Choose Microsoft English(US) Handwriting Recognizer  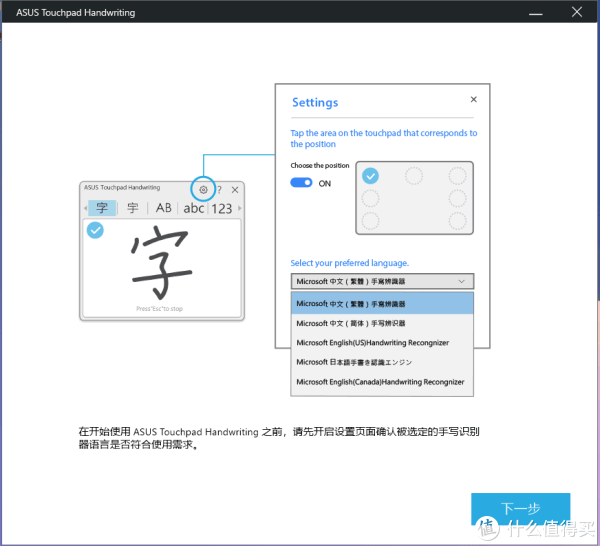pyautogui.click(x=382, y=343)
